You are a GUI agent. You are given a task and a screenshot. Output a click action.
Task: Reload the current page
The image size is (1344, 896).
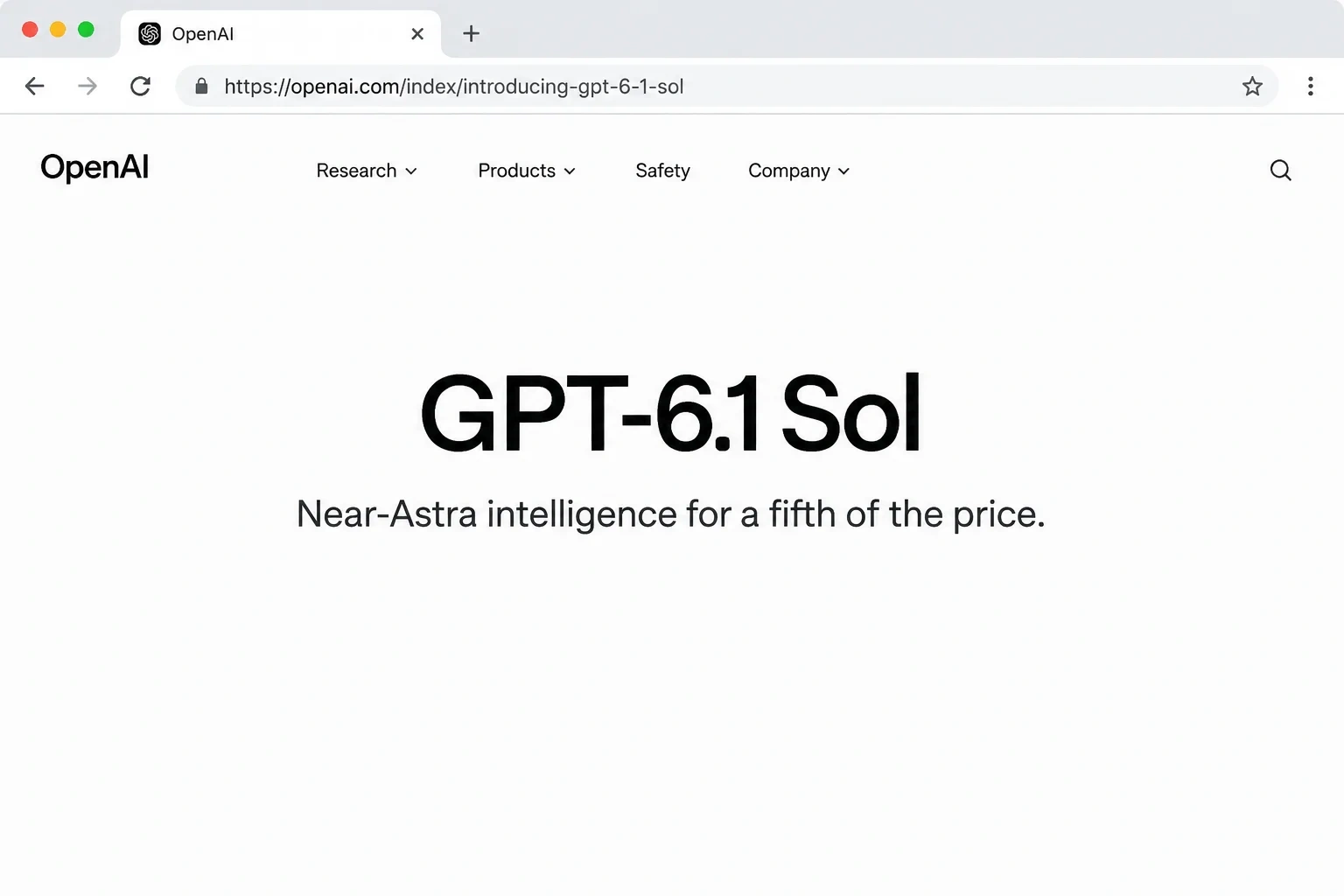coord(140,86)
